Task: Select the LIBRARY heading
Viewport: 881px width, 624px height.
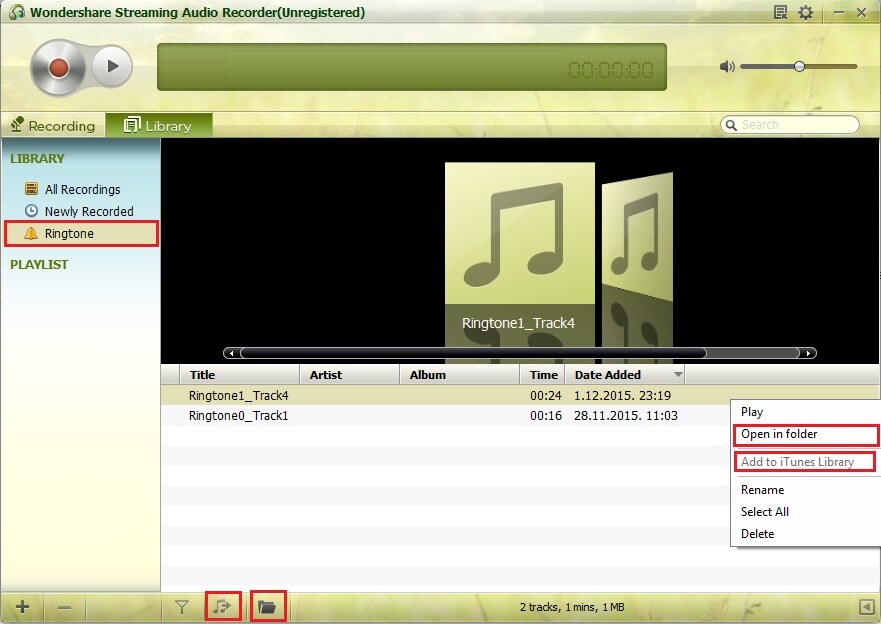Action: coord(37,158)
